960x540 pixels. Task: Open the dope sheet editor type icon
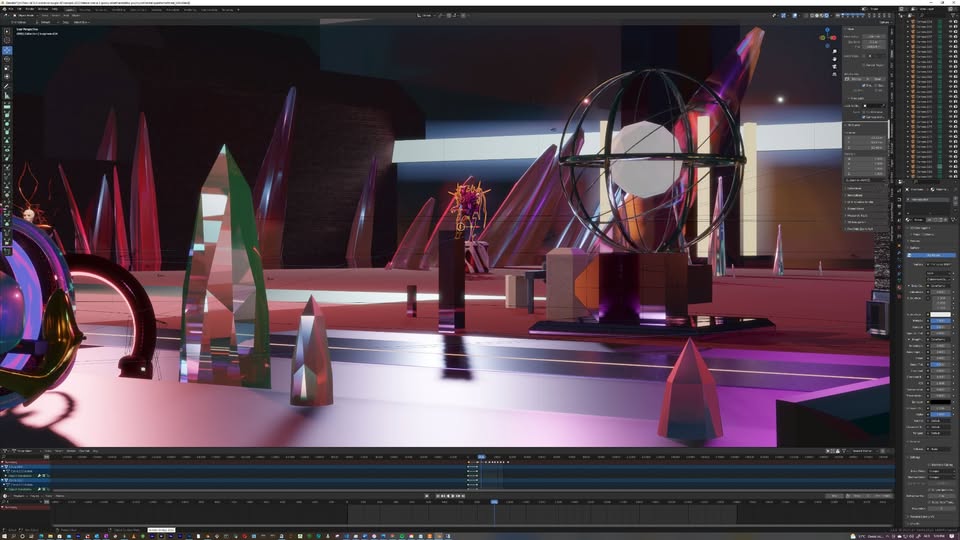coord(5,451)
